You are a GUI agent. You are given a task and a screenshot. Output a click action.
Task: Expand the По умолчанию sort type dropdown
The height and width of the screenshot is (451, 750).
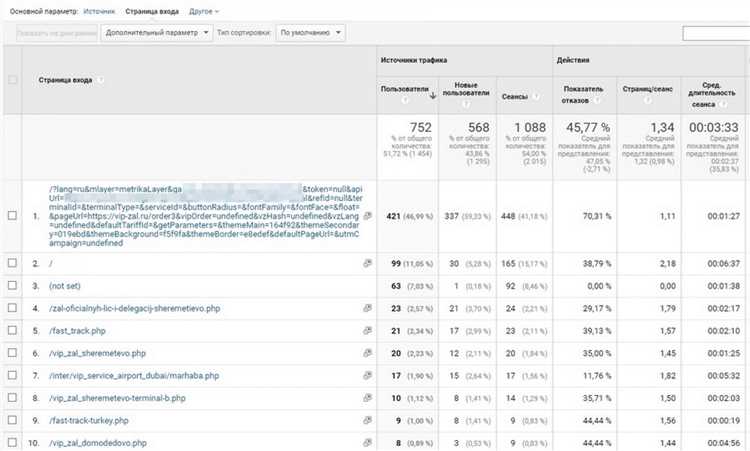point(310,33)
